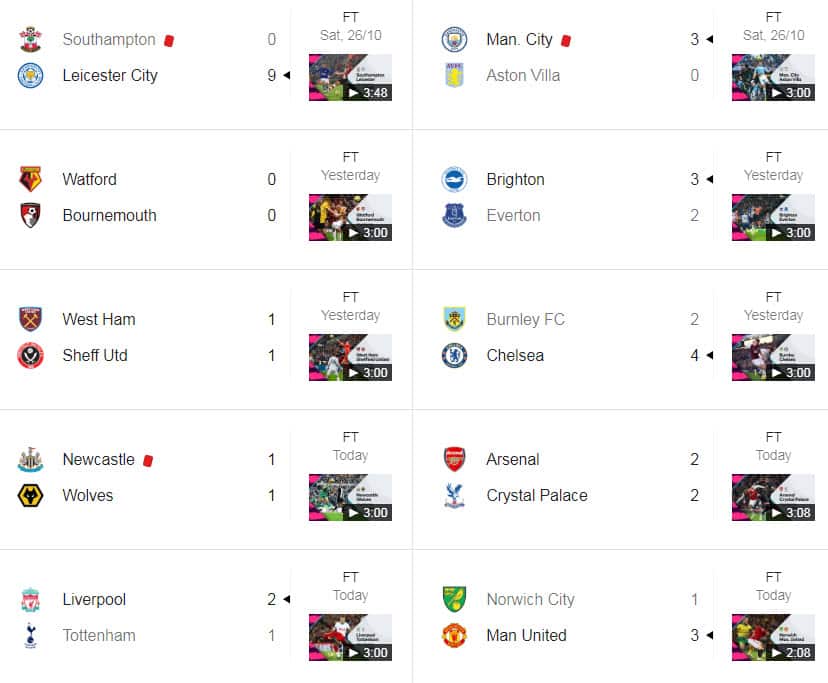Image resolution: width=828 pixels, height=683 pixels.
Task: Open the Liverpool vs Tottenham highlight thumbnail
Action: coord(349,637)
